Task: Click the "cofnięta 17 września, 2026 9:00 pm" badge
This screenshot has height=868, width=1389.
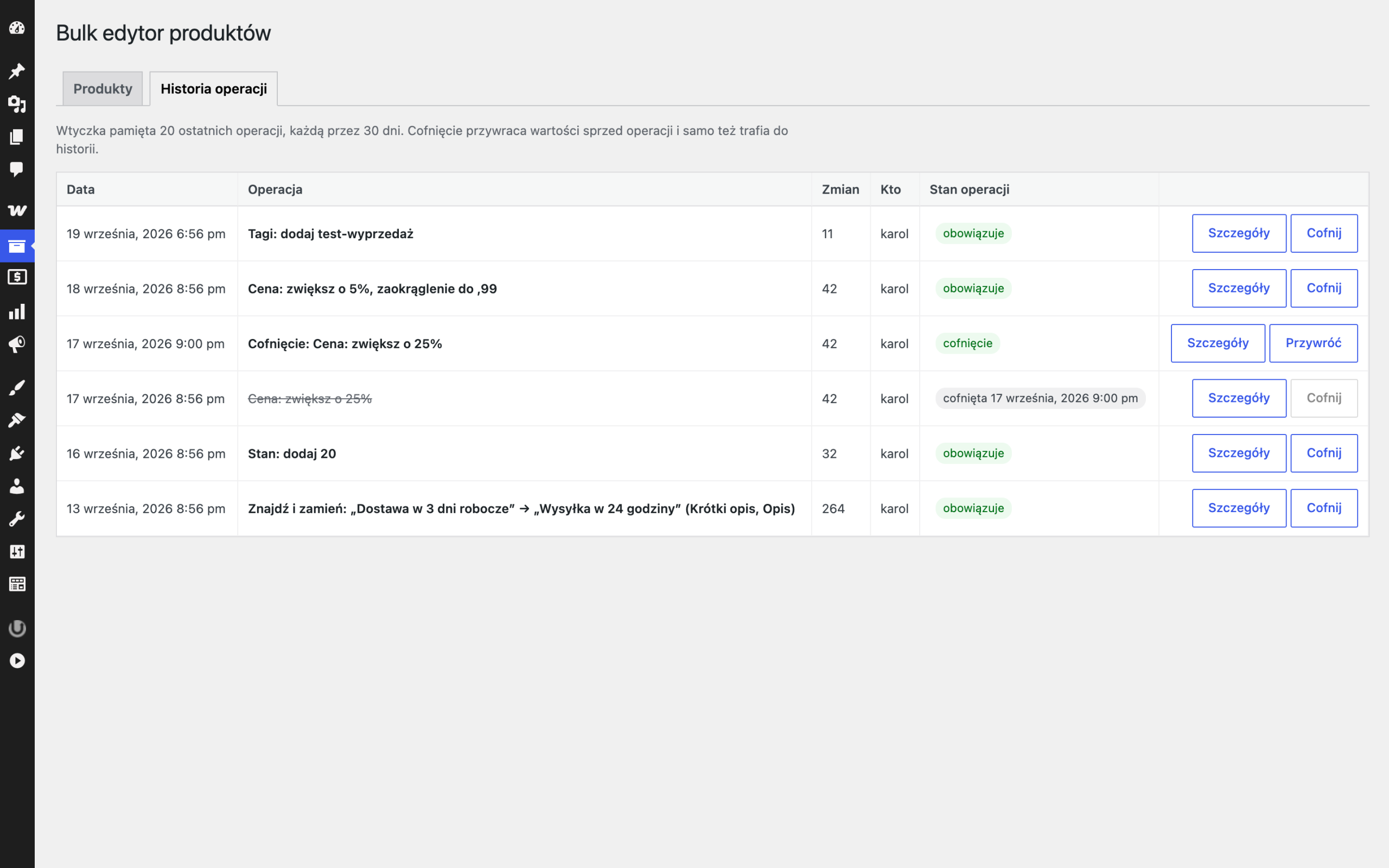Action: tap(1040, 398)
